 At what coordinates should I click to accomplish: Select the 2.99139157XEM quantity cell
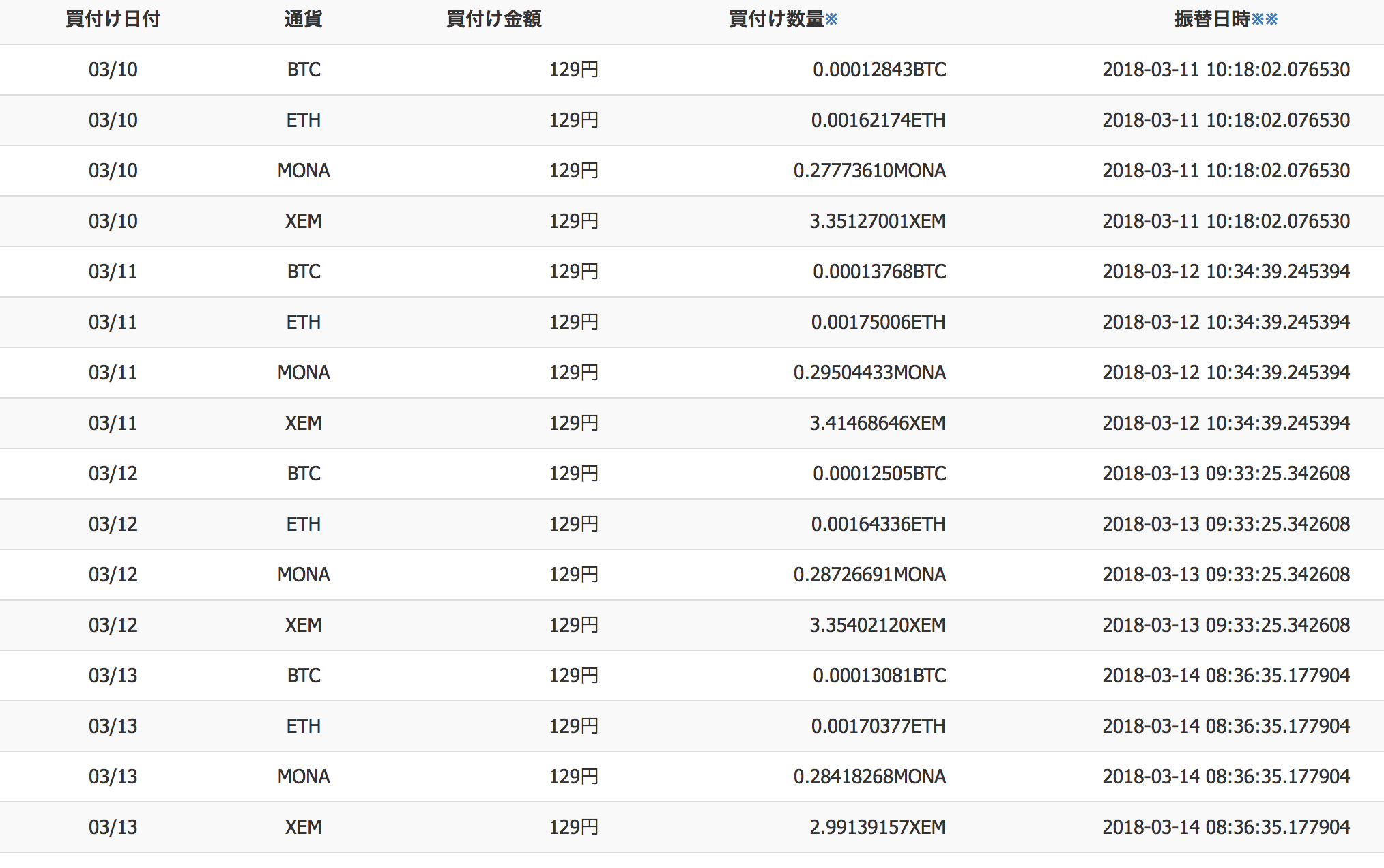(878, 827)
